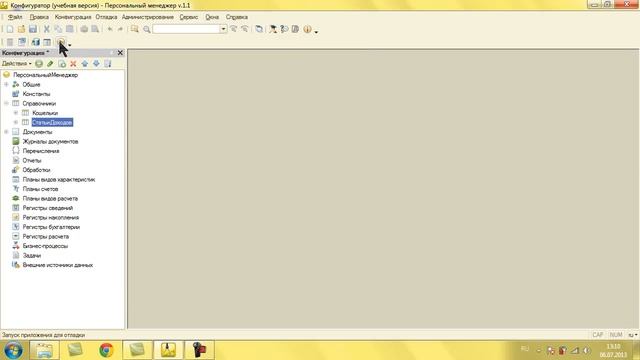This screenshot has height=360, width=640.
Task: Open the Администрирование menu
Action: (148, 17)
